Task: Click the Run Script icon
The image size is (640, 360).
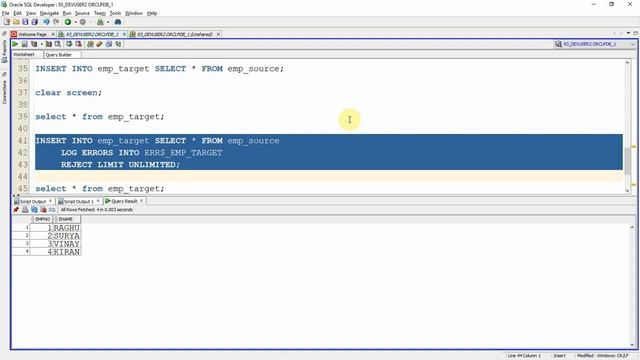Action: coord(24,44)
